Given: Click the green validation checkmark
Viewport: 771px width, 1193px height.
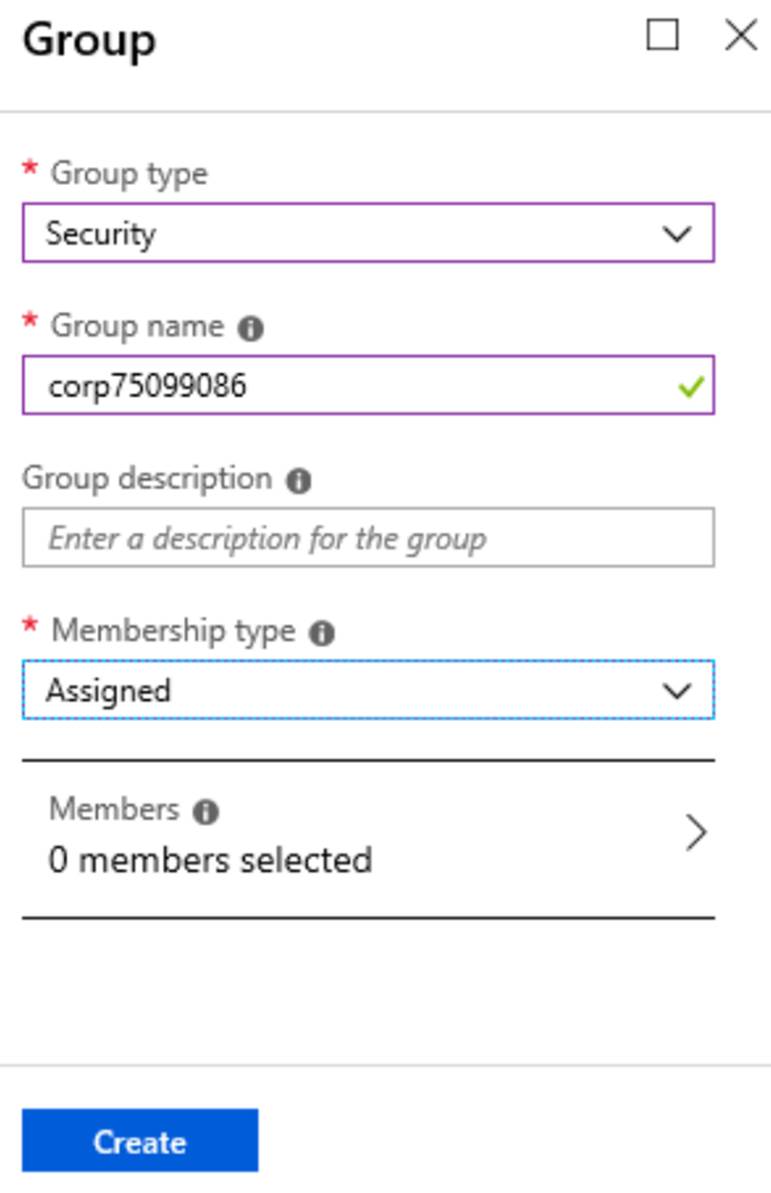Looking at the screenshot, I should point(691,387).
